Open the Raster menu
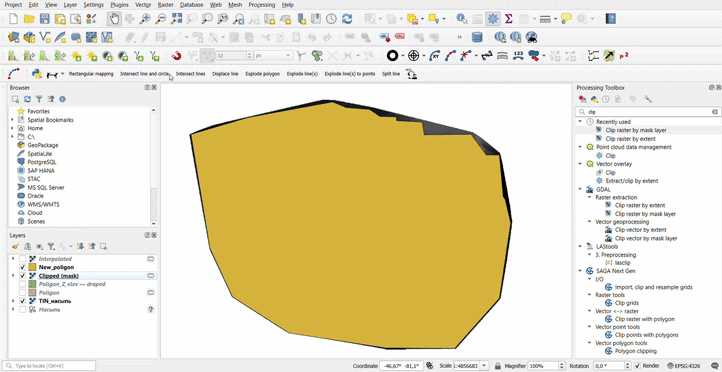Screen dimensions: 722x372 coord(165,5)
